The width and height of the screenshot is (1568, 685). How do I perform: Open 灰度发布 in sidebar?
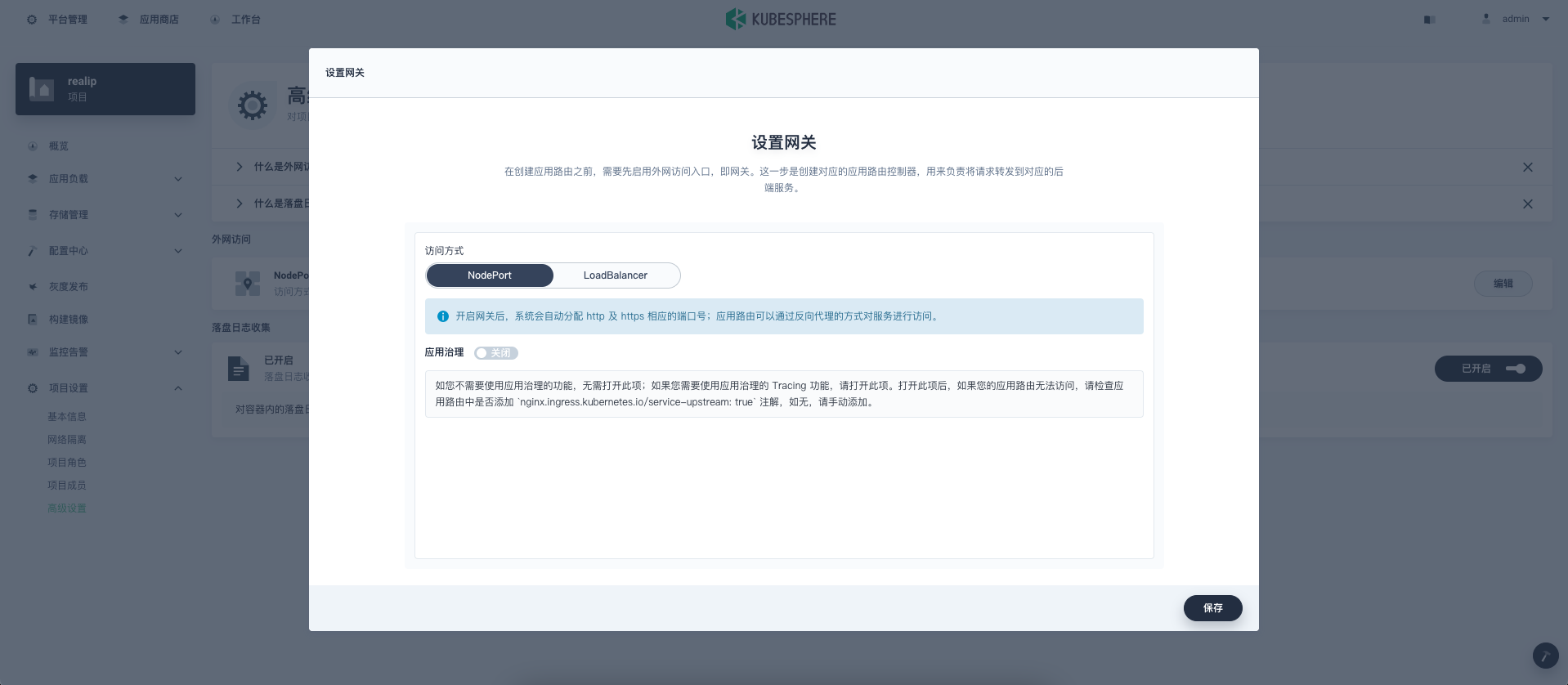pos(69,287)
